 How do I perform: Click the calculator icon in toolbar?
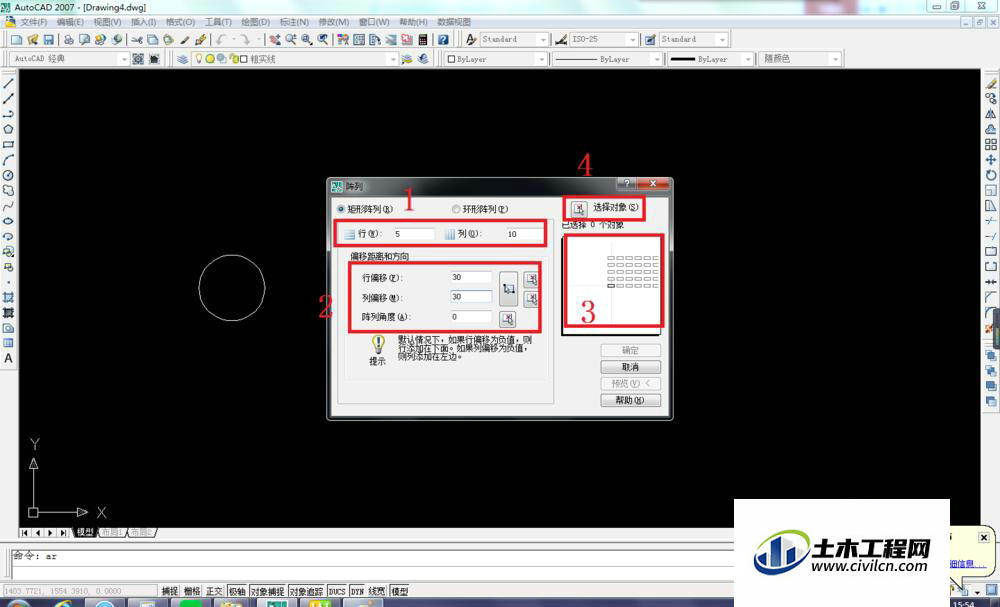click(x=423, y=40)
